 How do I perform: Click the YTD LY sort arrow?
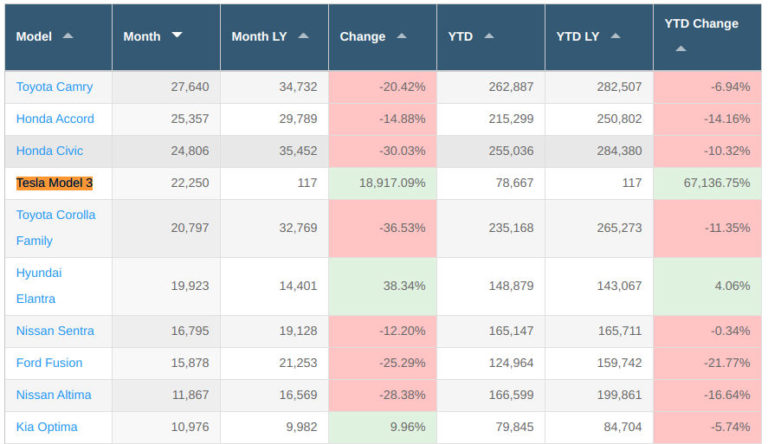pyautogui.click(x=616, y=36)
